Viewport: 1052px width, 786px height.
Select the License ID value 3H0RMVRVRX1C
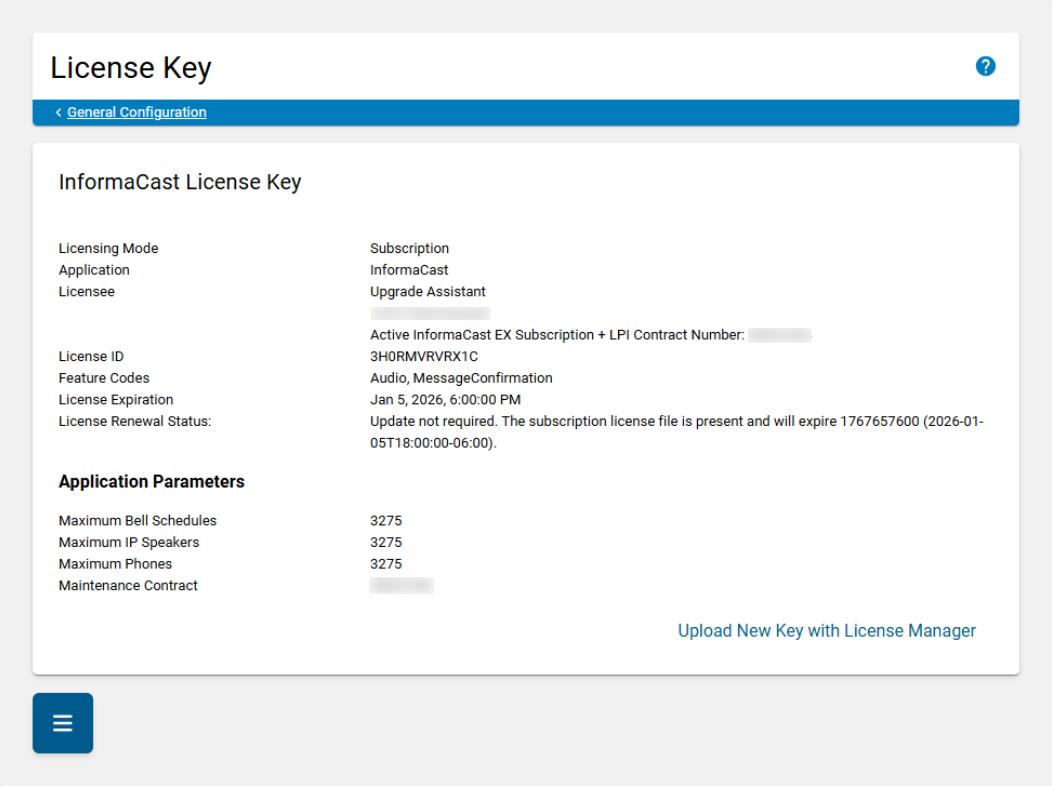424,357
